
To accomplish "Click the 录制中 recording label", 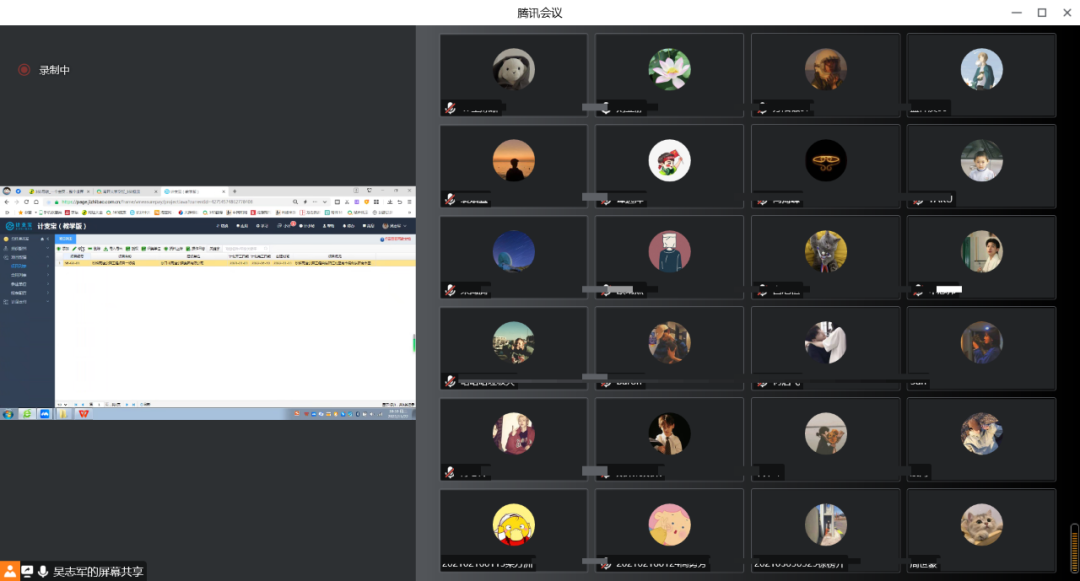I will [x=54, y=70].
